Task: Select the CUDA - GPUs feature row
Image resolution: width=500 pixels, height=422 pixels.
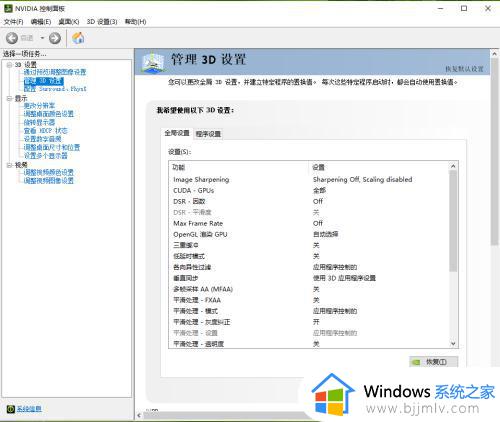Action: (x=309, y=191)
